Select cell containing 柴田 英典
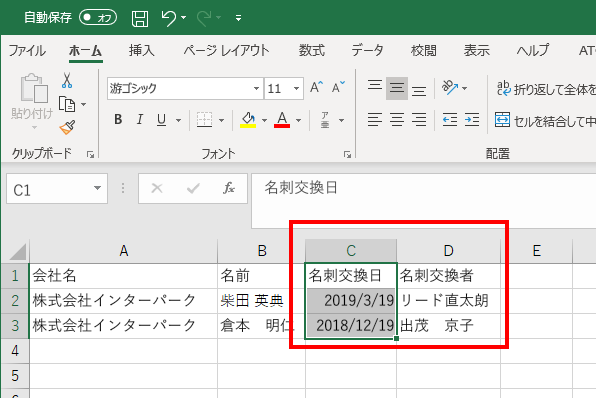This screenshot has width=596, height=398. point(262,301)
